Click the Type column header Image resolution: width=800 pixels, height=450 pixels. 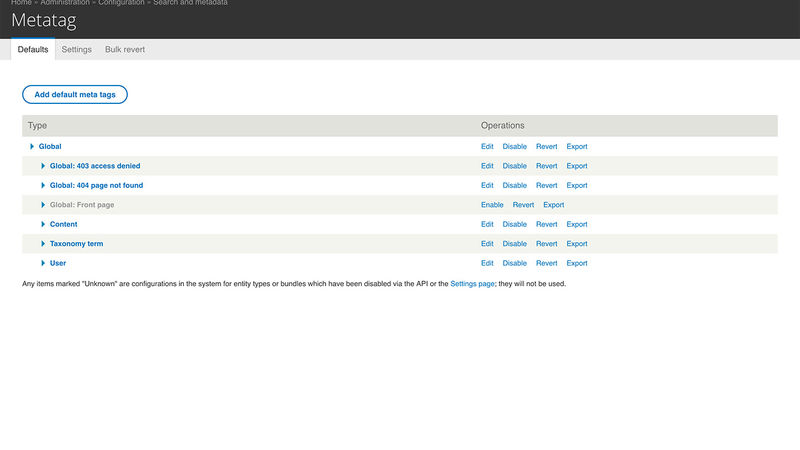tap(37, 126)
